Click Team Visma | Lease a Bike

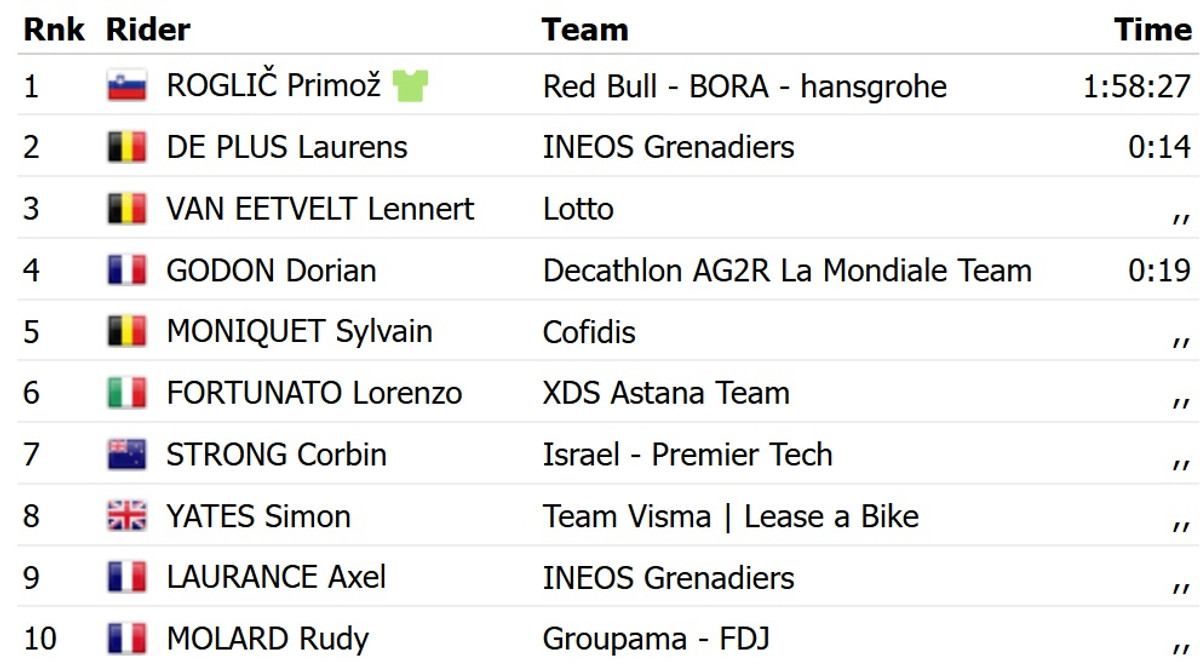pos(730,517)
